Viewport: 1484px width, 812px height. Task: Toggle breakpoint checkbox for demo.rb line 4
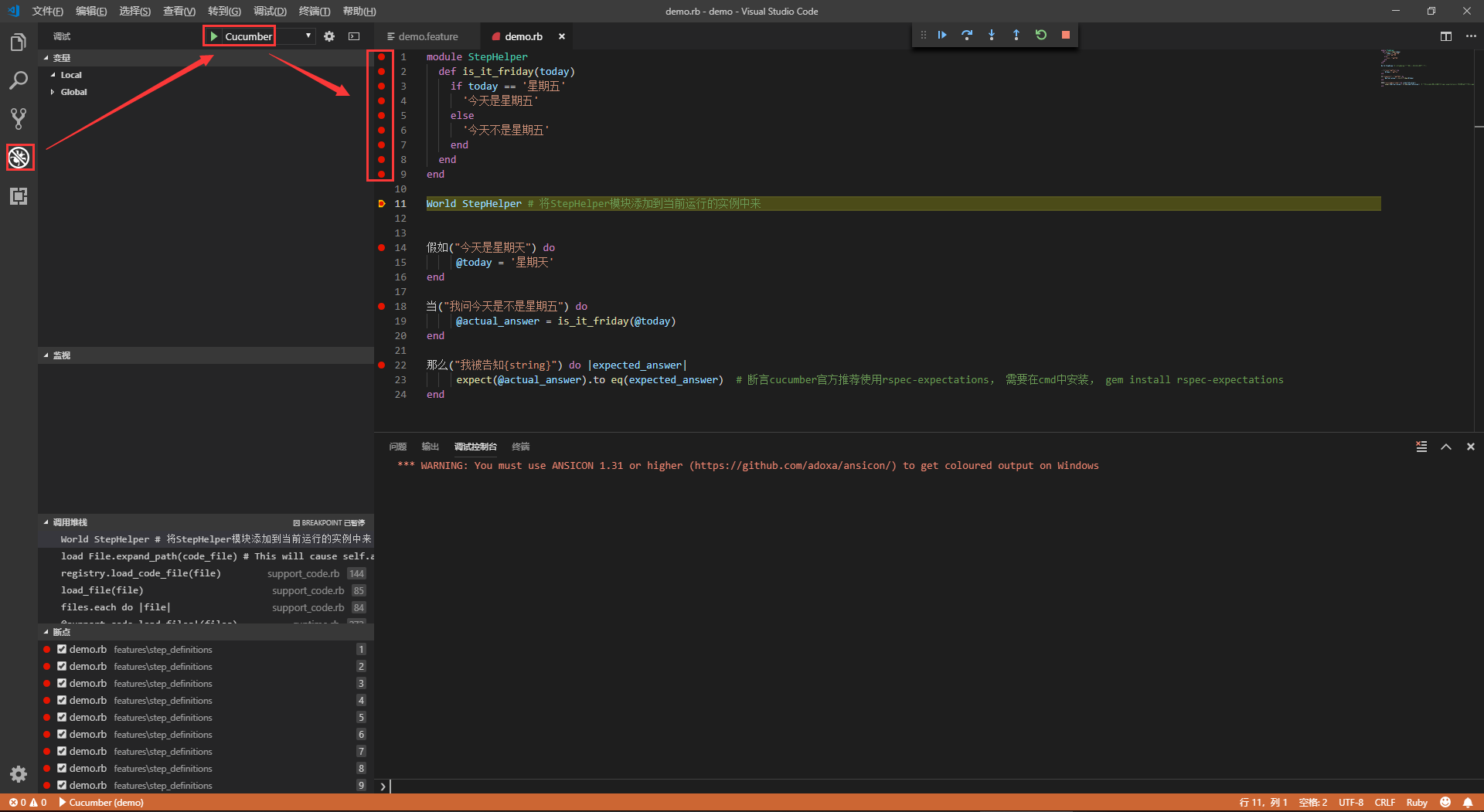[62, 701]
